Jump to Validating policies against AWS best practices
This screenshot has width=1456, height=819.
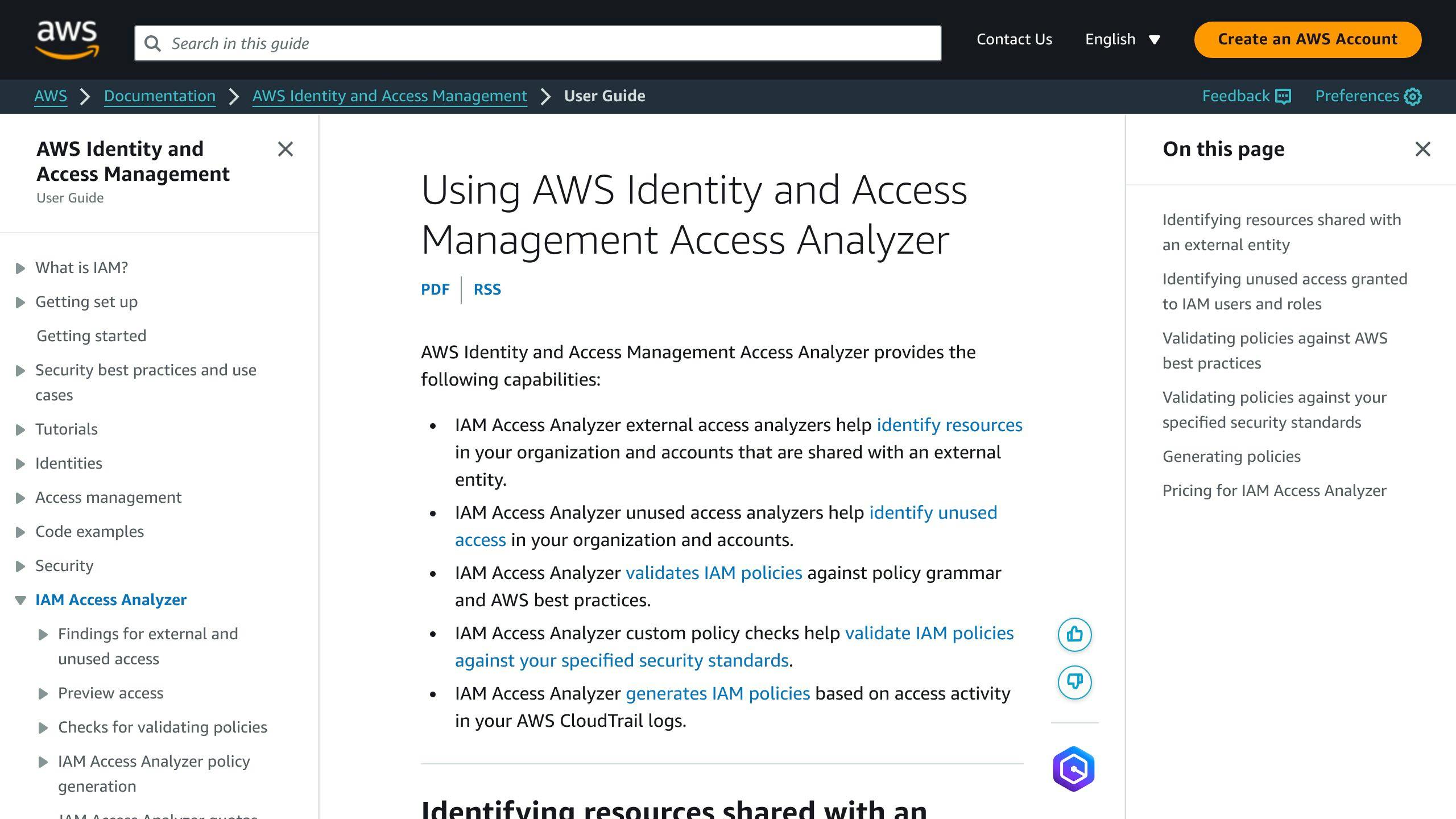[1275, 350]
